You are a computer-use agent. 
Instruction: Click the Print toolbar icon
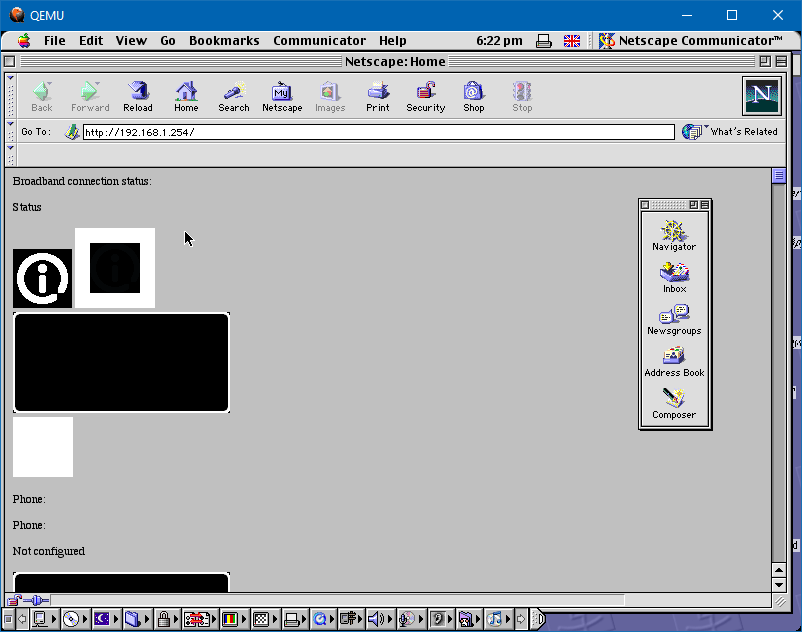pyautogui.click(x=378, y=96)
